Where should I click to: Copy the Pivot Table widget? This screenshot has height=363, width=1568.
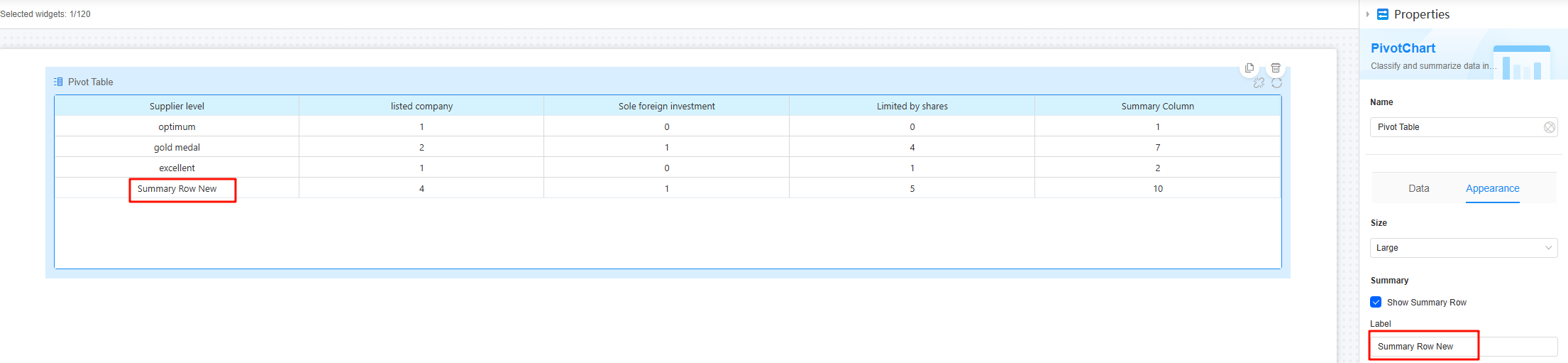click(x=1249, y=68)
